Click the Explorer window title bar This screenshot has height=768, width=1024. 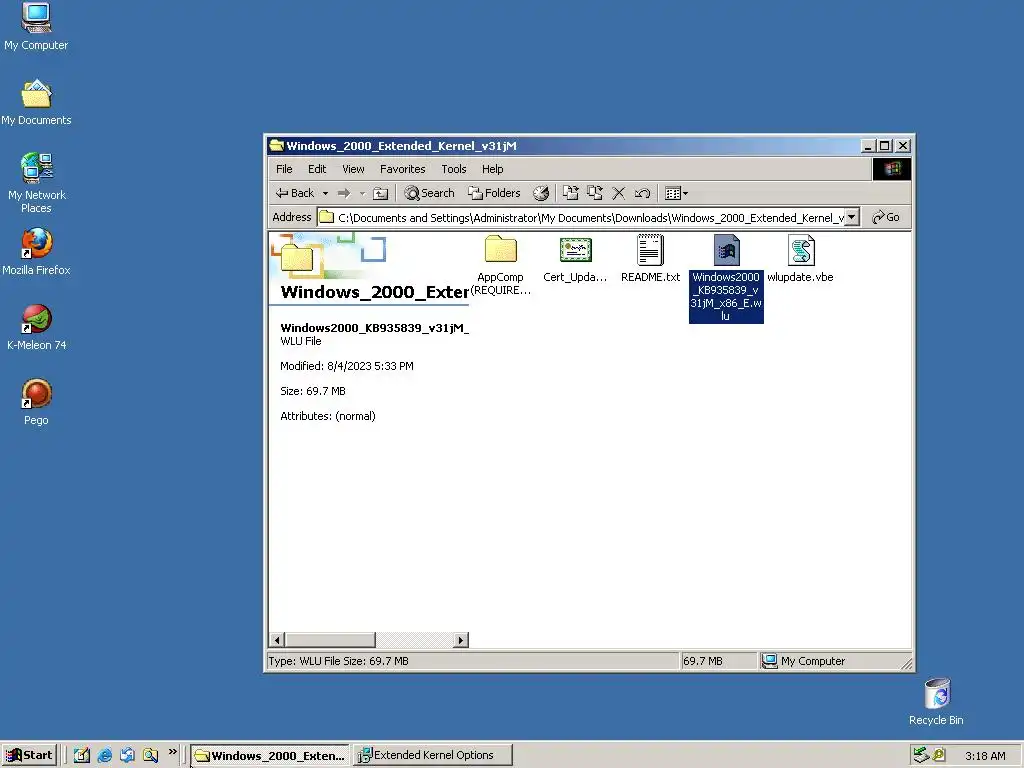tap(562, 146)
